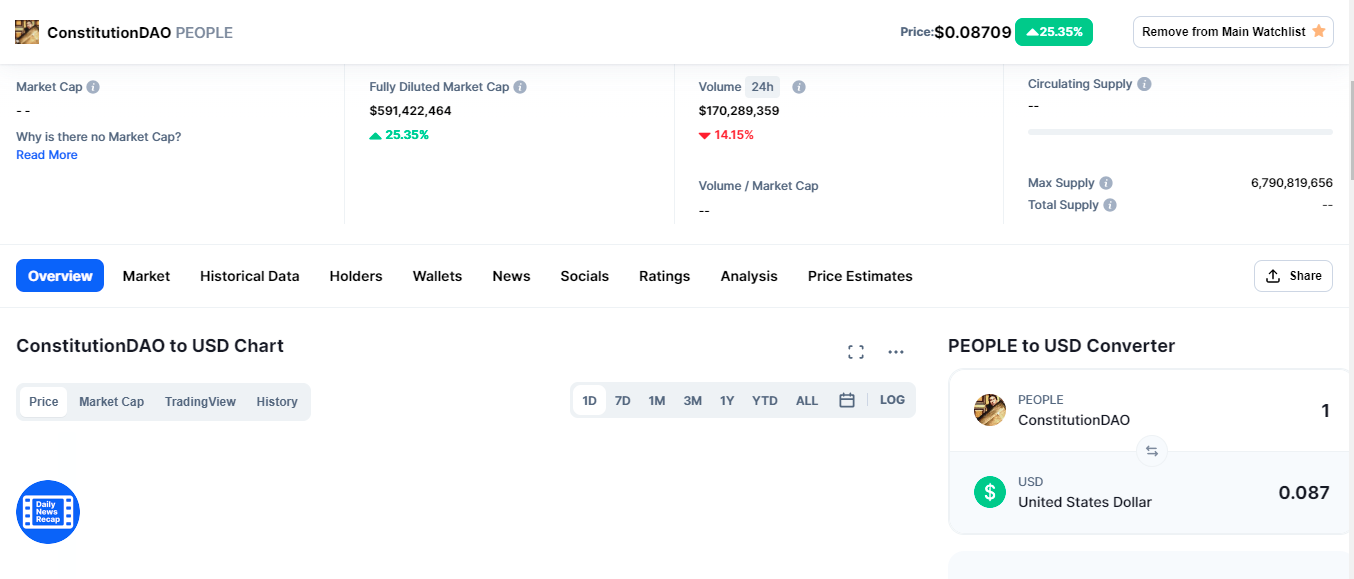The image size is (1354, 579).
Task: Follow the Read More link
Action: click(x=47, y=155)
